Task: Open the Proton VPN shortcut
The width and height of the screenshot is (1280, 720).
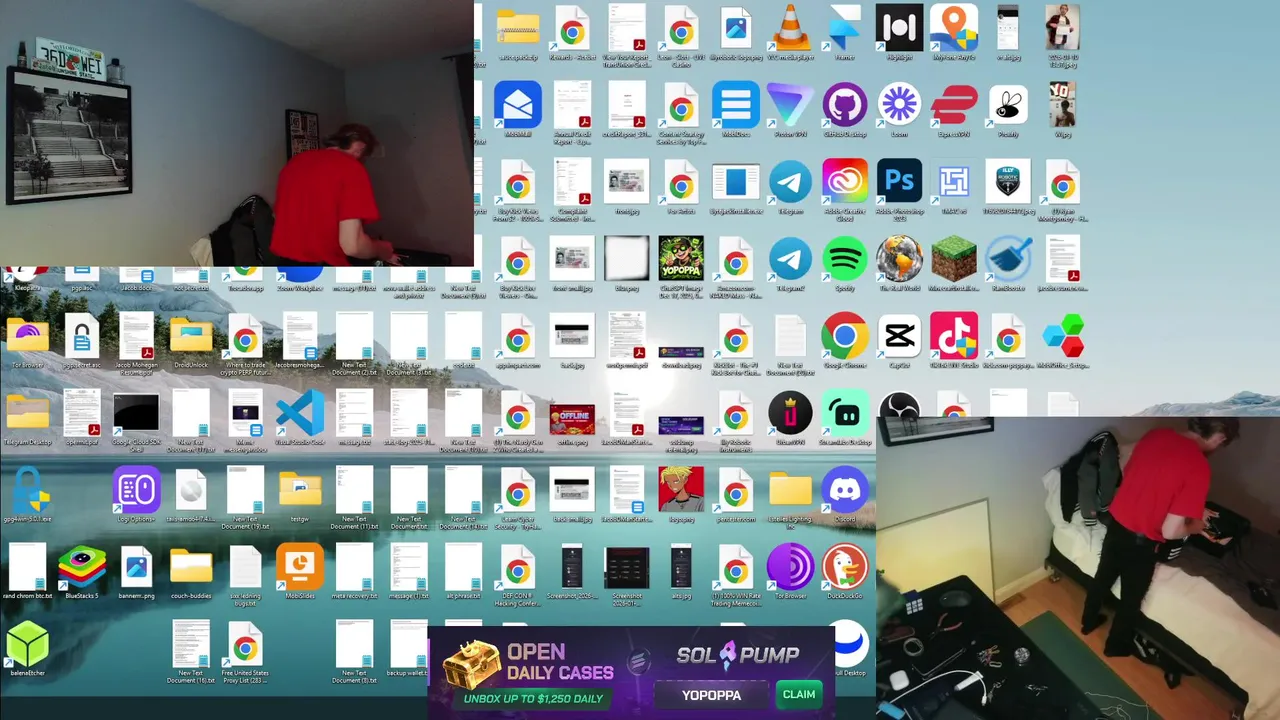Action: click(790, 105)
